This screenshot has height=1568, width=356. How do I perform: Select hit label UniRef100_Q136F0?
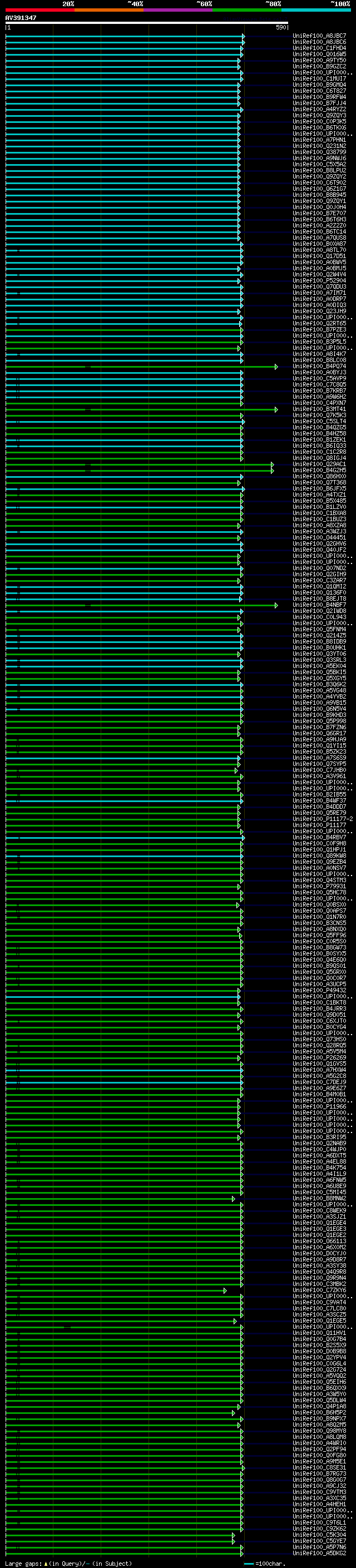(319, 593)
